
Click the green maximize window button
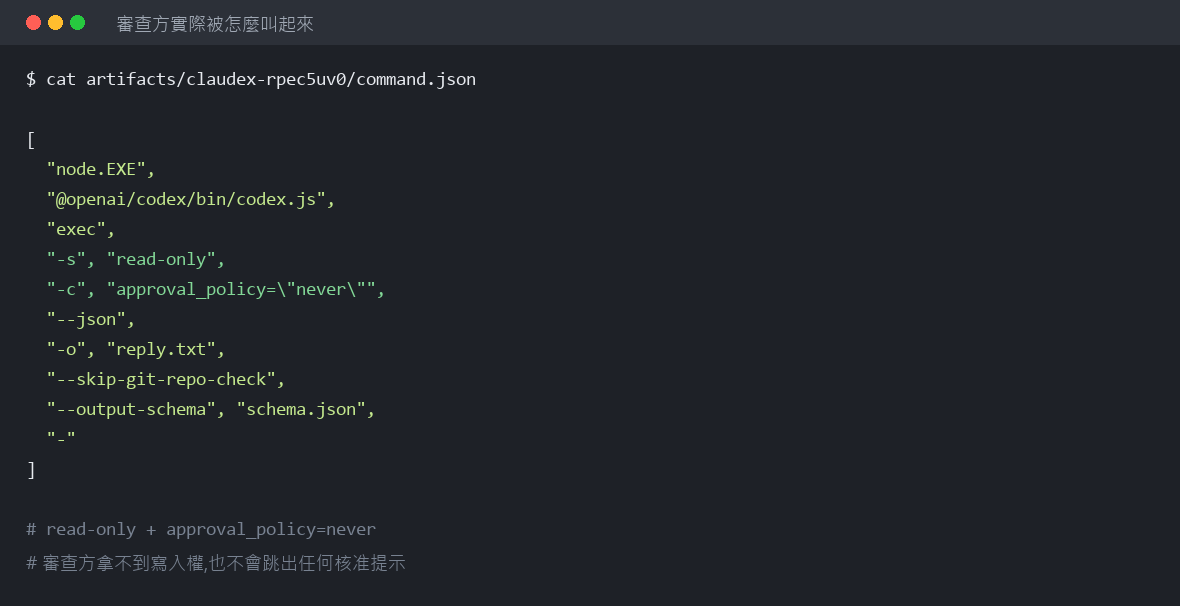point(78,23)
